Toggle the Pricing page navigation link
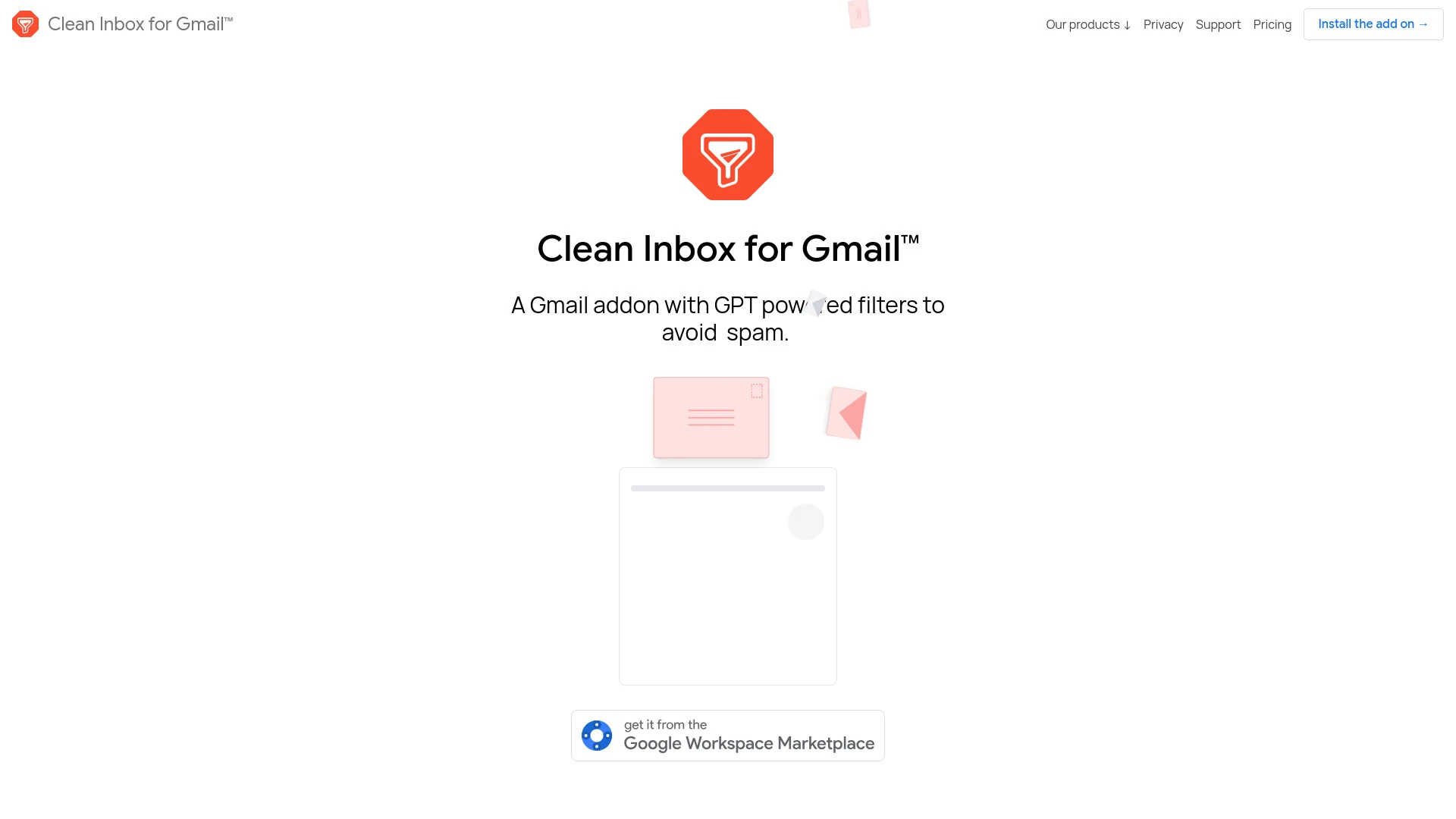The height and width of the screenshot is (819, 1456). tap(1272, 24)
